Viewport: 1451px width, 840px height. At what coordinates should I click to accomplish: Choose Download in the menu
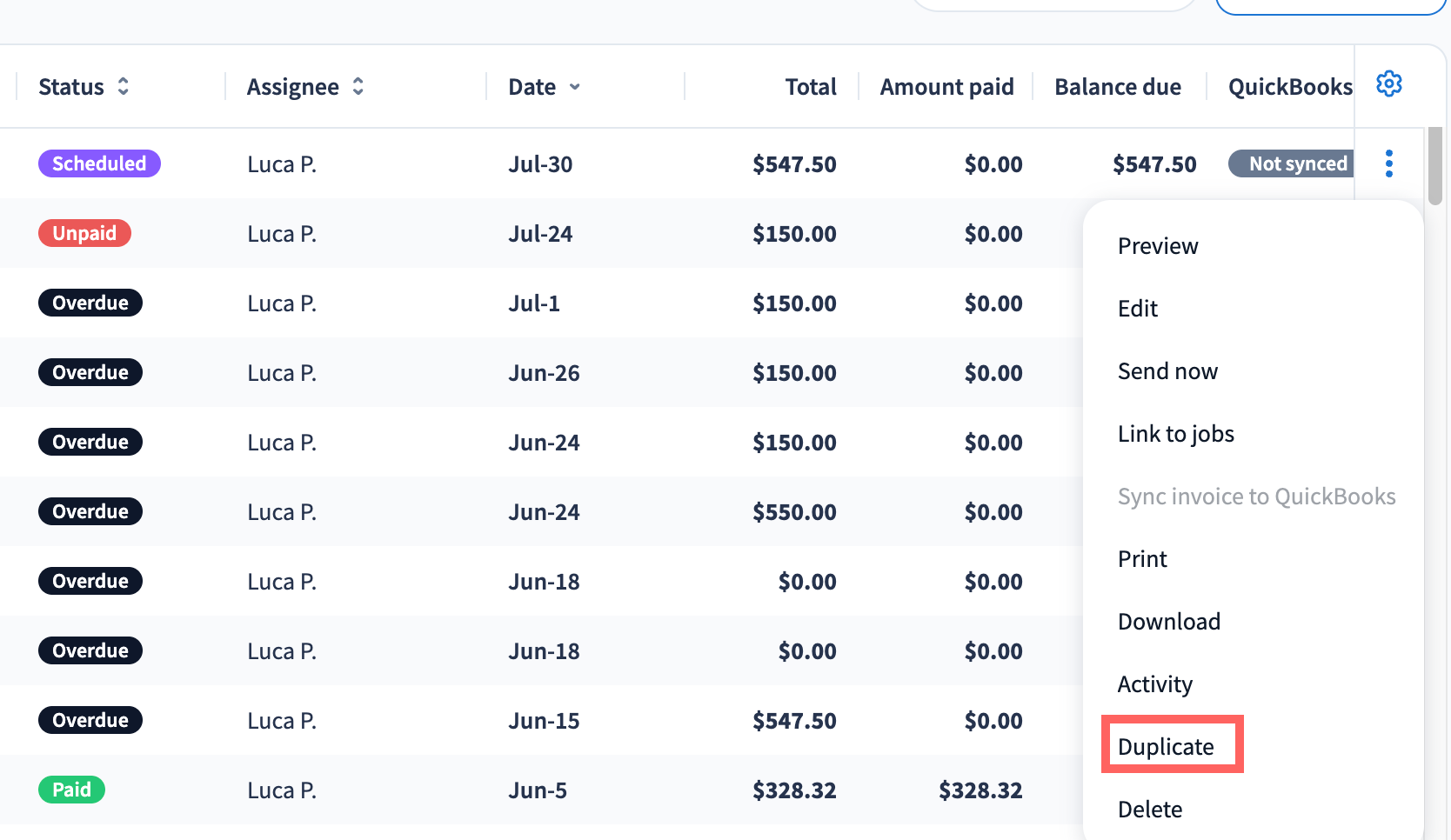(x=1169, y=622)
